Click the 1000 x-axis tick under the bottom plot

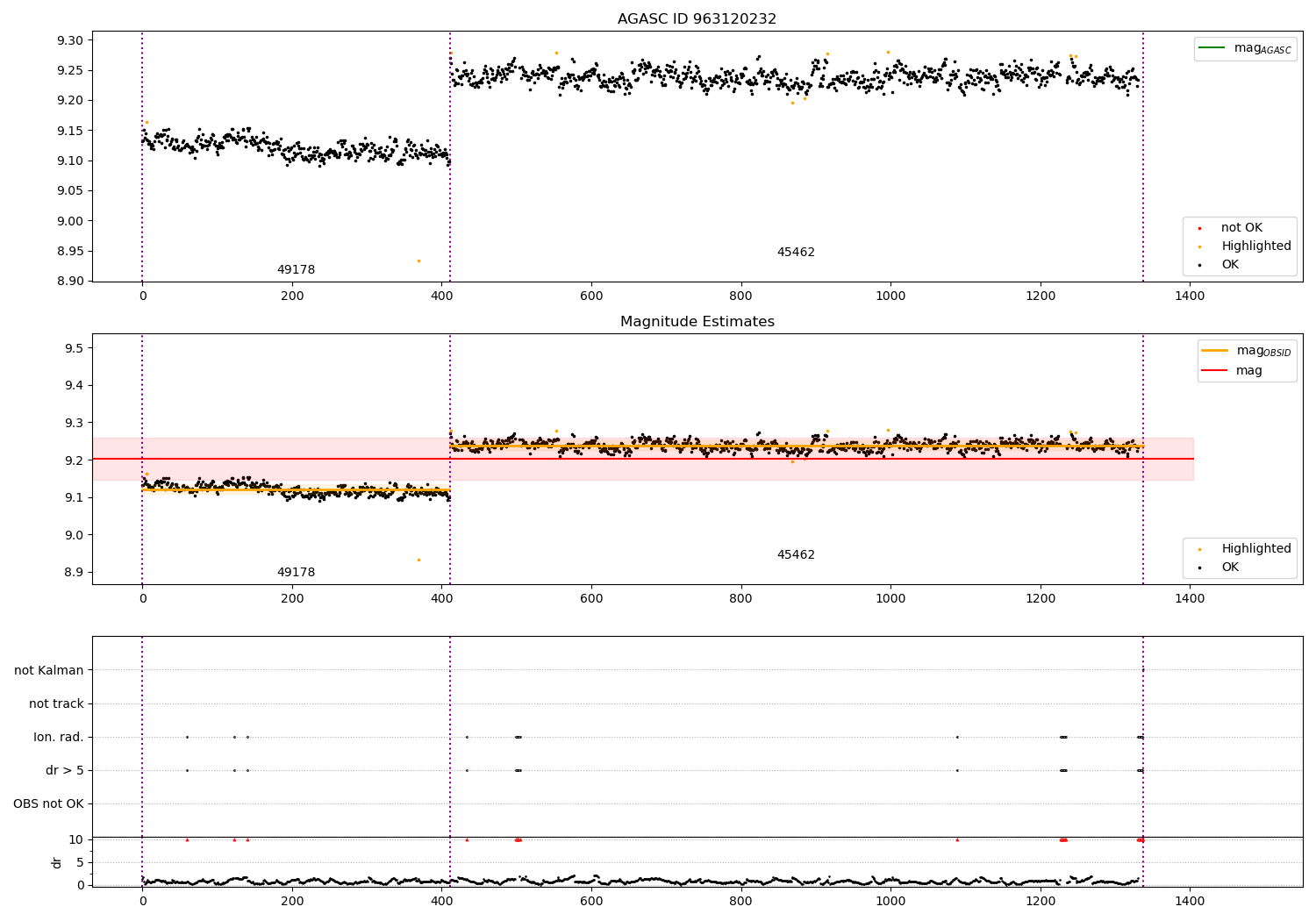[890, 902]
